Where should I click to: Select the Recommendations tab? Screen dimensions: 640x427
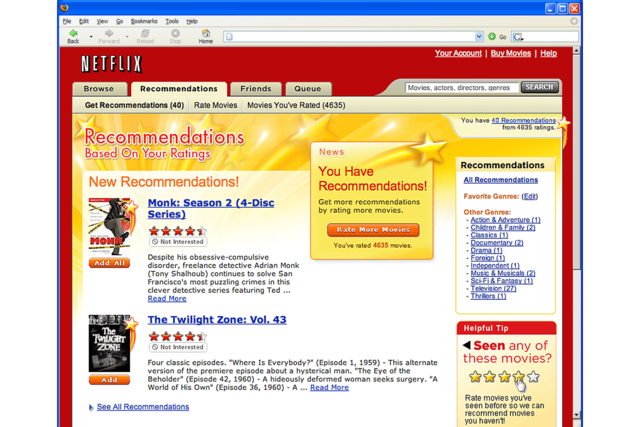coord(179,89)
